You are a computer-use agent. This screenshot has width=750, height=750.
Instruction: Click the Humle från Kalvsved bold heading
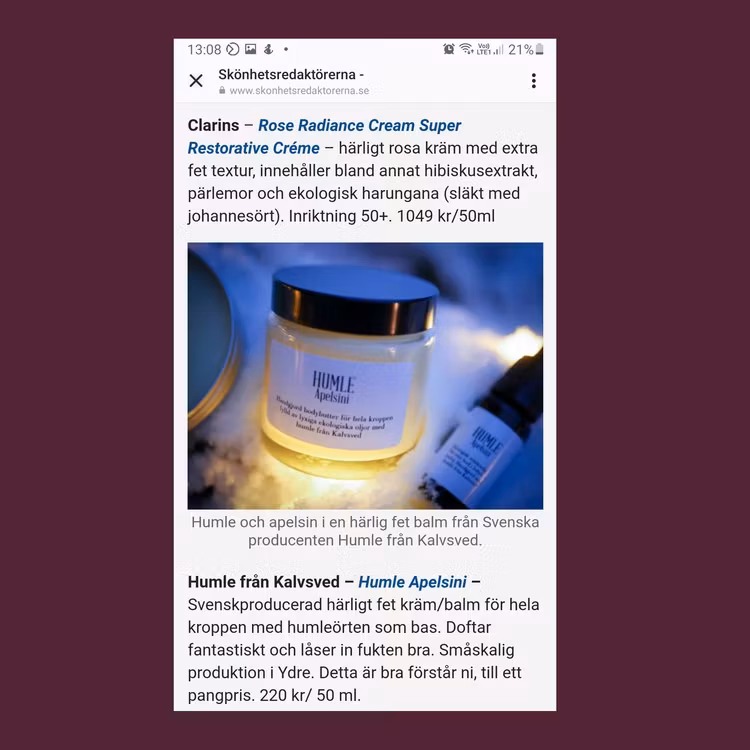(264, 582)
